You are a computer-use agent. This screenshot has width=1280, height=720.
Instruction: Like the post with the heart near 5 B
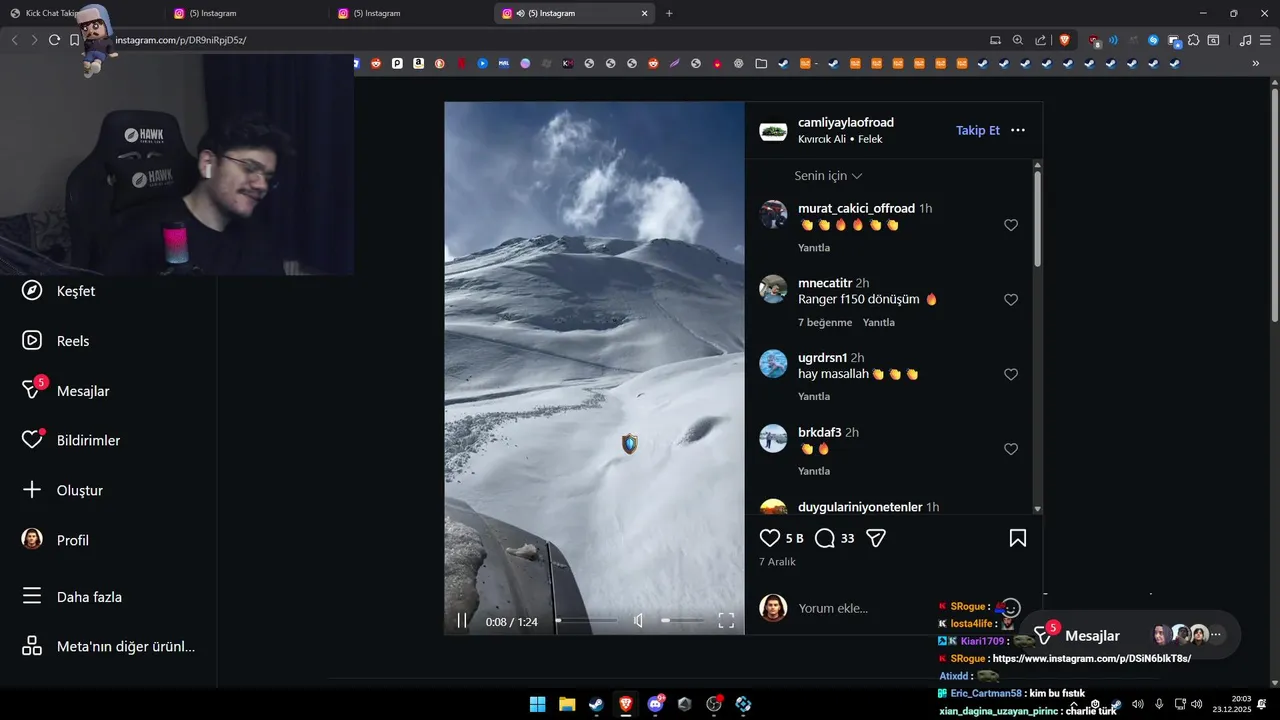(x=770, y=538)
